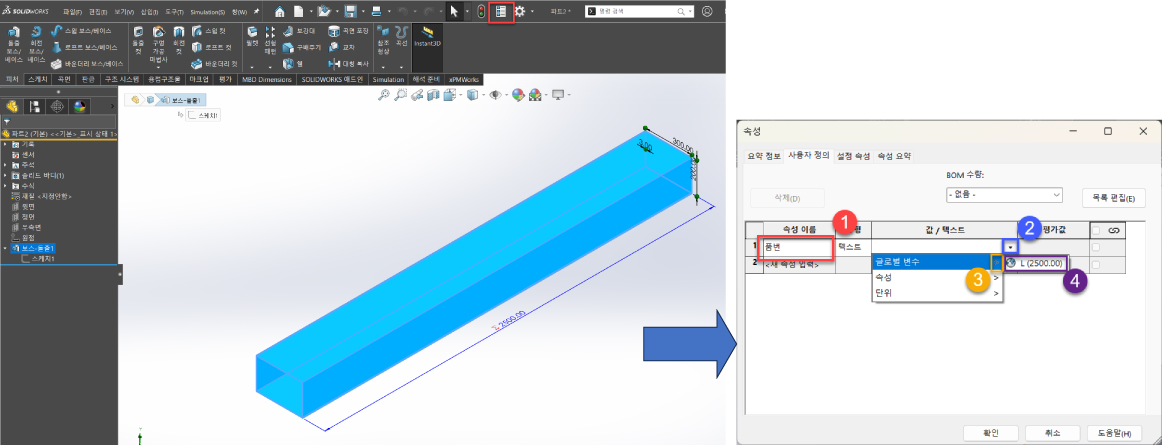The height and width of the screenshot is (445, 1162).
Task: Click the Rebuild traffic light icon
Action: (481, 12)
